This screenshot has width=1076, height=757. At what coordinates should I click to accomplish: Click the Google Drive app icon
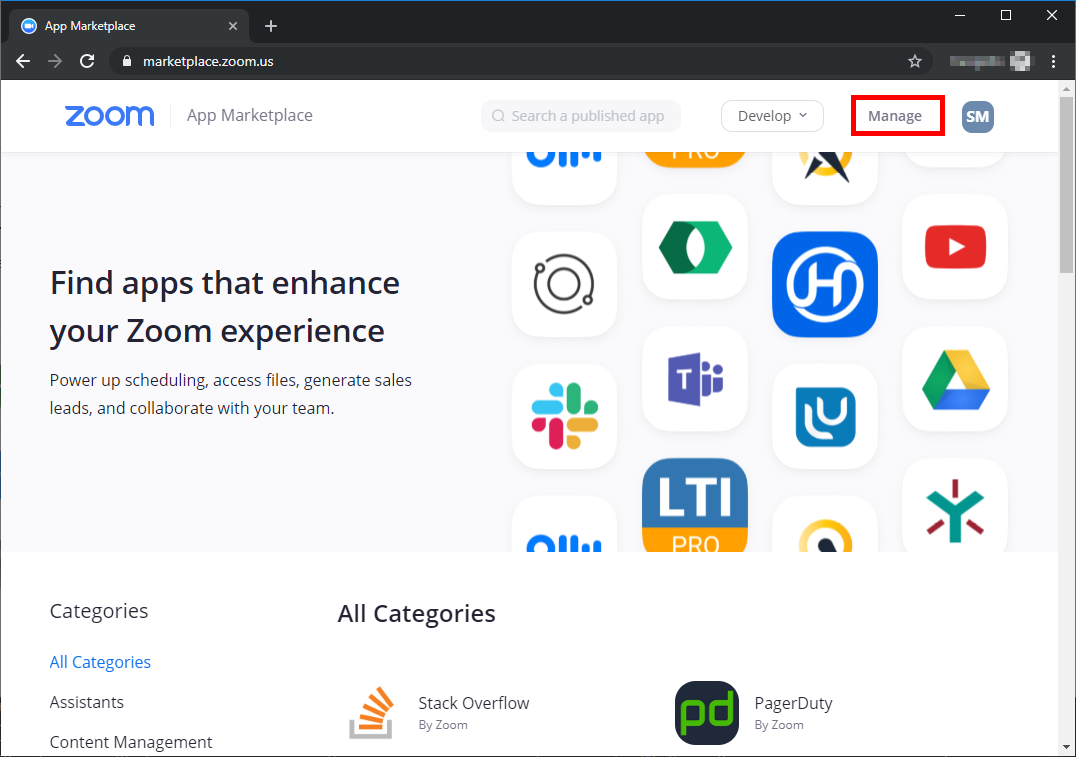click(955, 379)
